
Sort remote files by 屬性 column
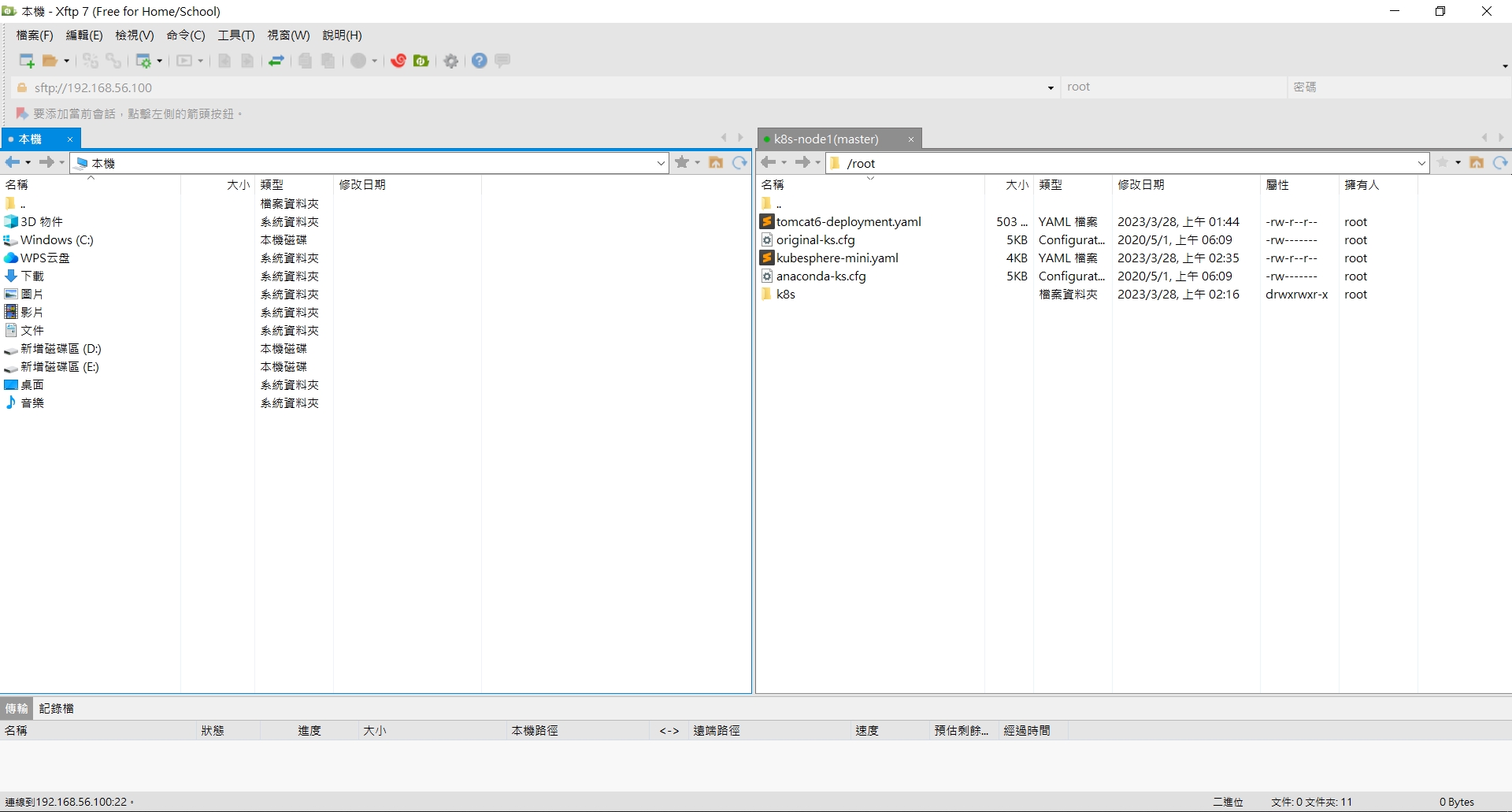(x=1299, y=184)
